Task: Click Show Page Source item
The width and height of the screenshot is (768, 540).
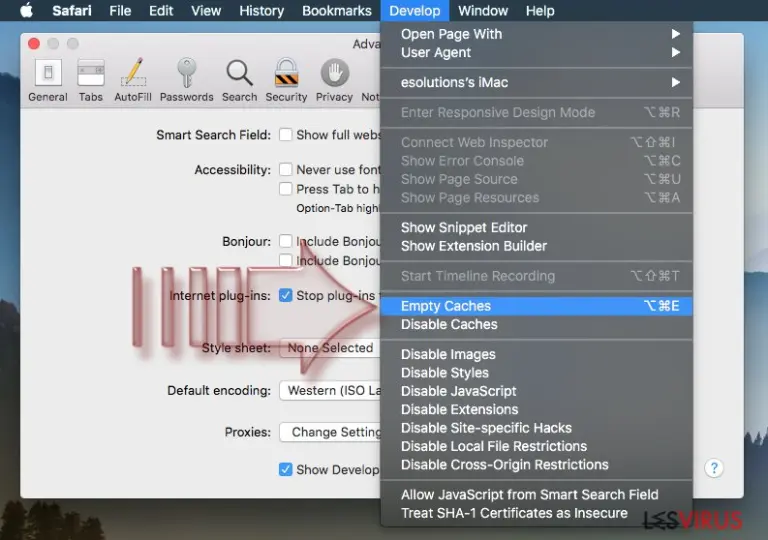Action: (536, 179)
